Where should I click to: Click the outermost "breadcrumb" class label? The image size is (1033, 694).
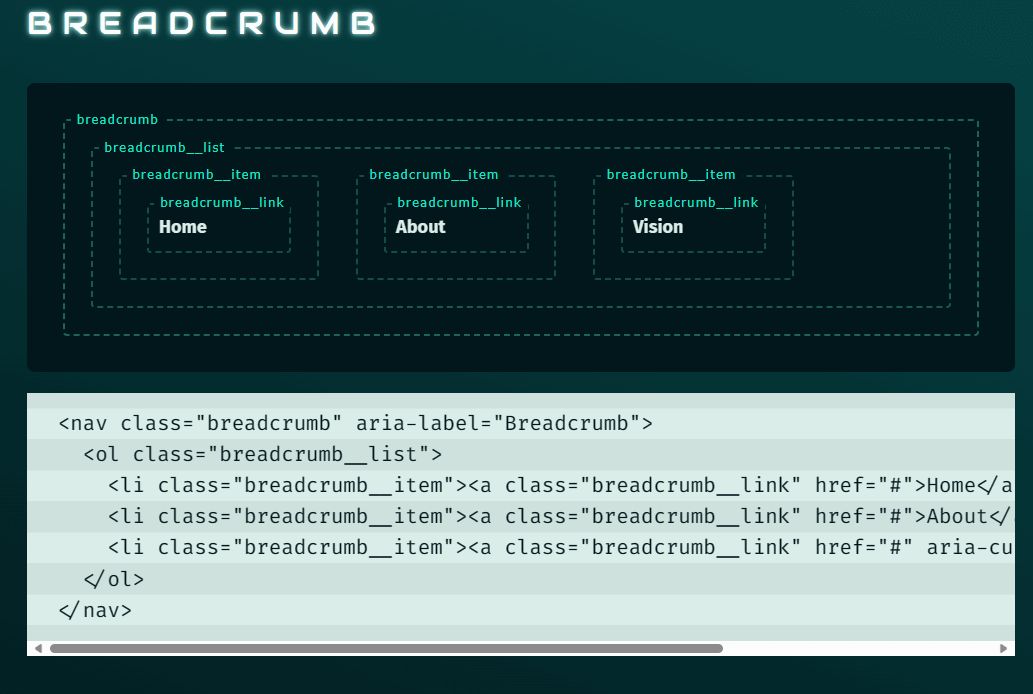pyautogui.click(x=117, y=120)
